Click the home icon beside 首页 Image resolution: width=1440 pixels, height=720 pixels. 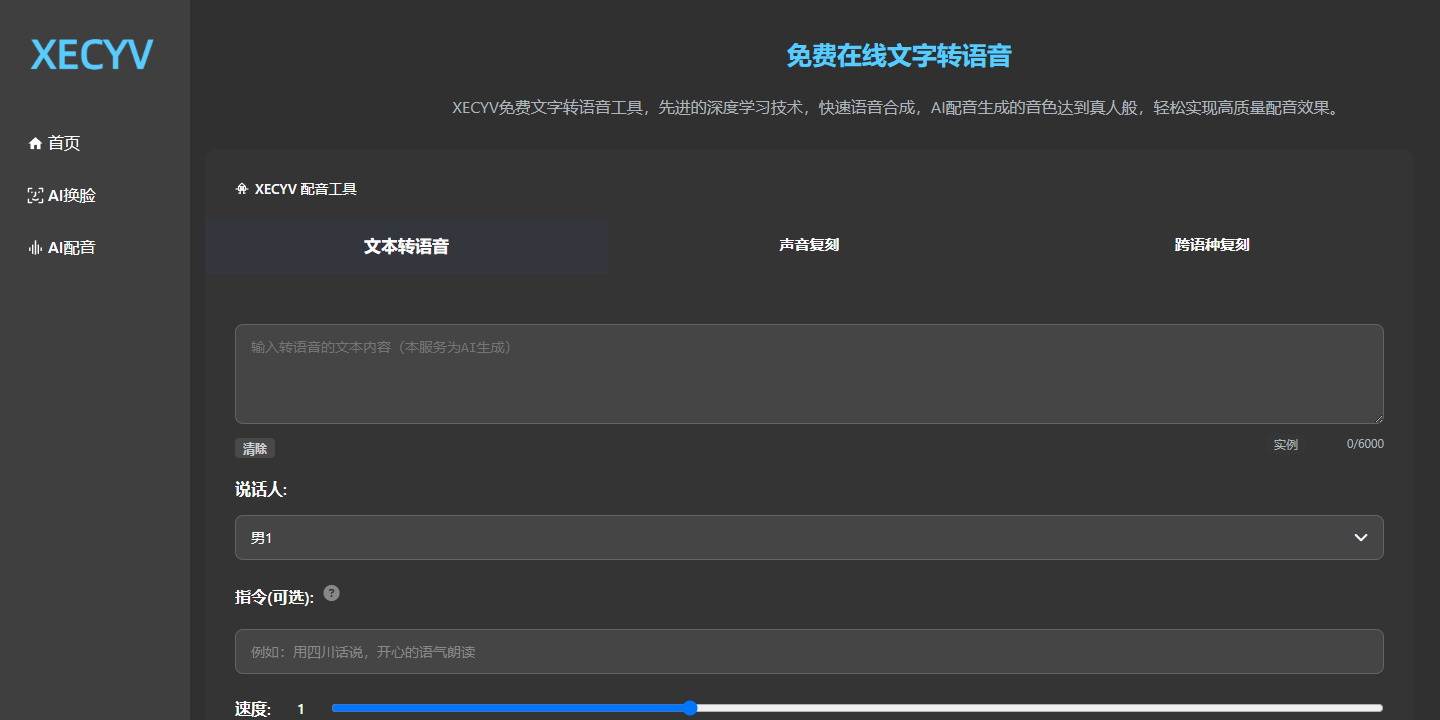click(x=35, y=143)
